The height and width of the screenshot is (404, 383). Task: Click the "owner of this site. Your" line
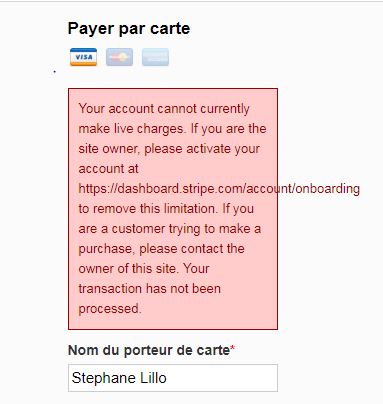[144, 269]
